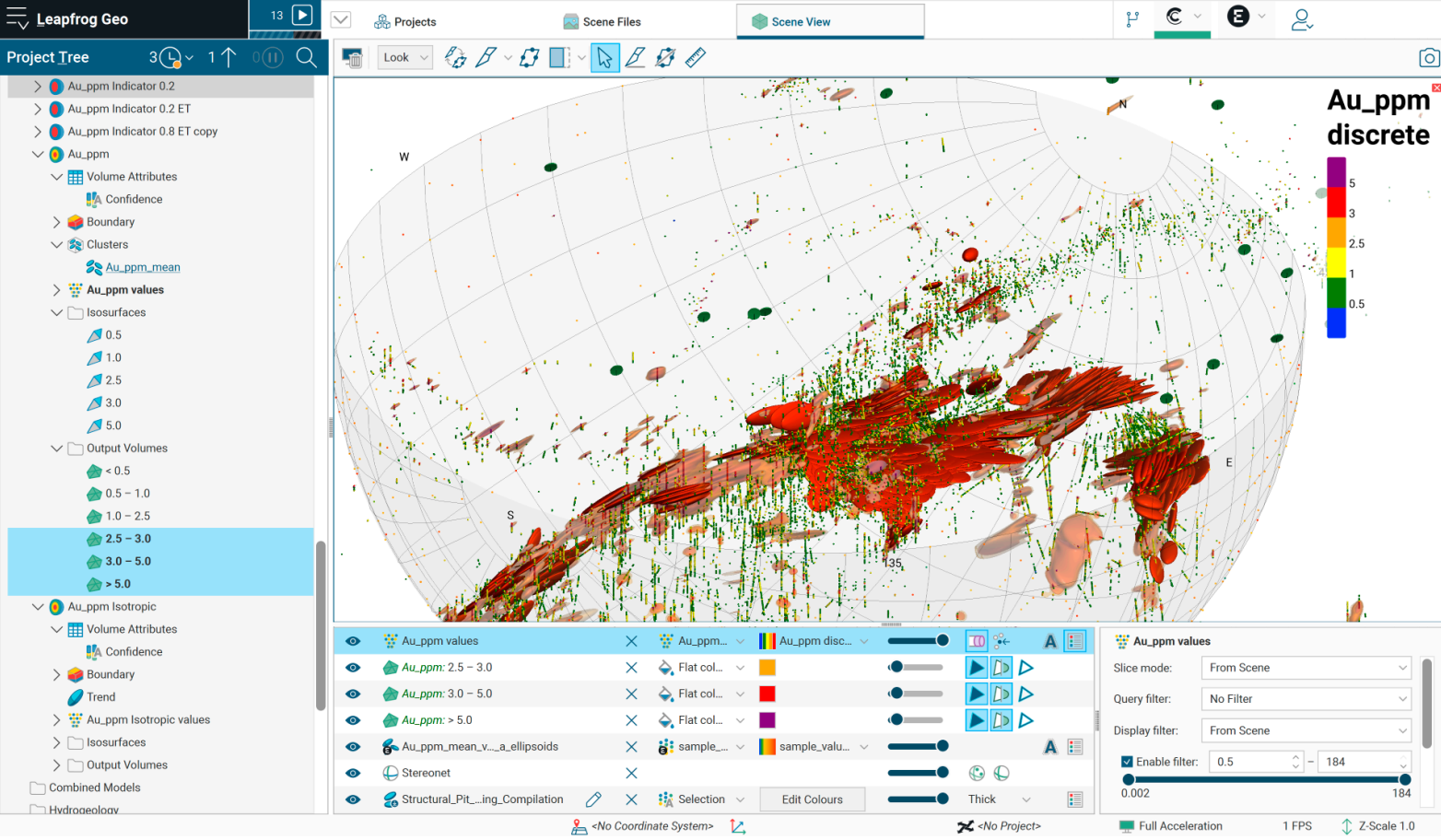This screenshot has height=840, width=1441.
Task: Collapse the Isosurfaces folder
Action: point(56,313)
